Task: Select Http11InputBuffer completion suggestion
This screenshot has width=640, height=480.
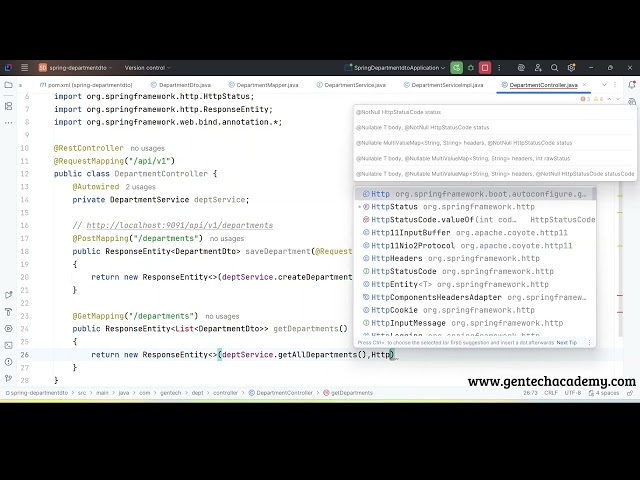Action: (475, 233)
